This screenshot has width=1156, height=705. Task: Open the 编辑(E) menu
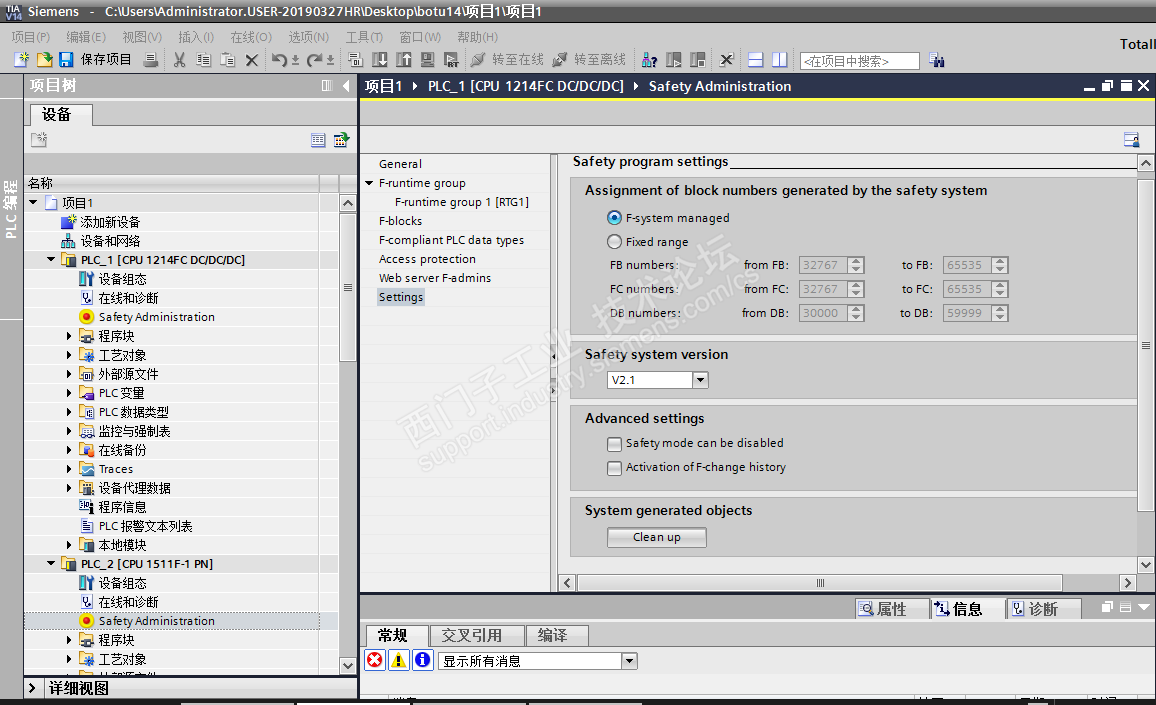[86, 37]
